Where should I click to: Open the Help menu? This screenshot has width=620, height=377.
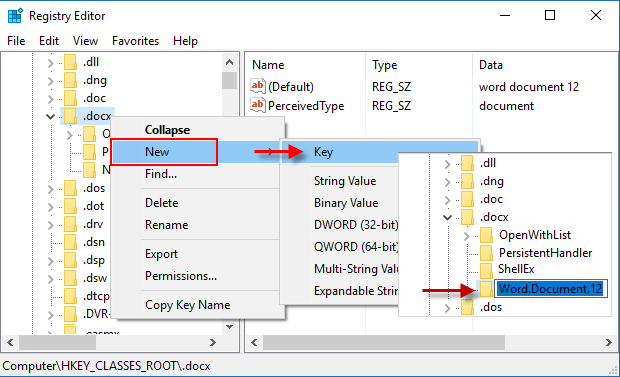point(185,41)
